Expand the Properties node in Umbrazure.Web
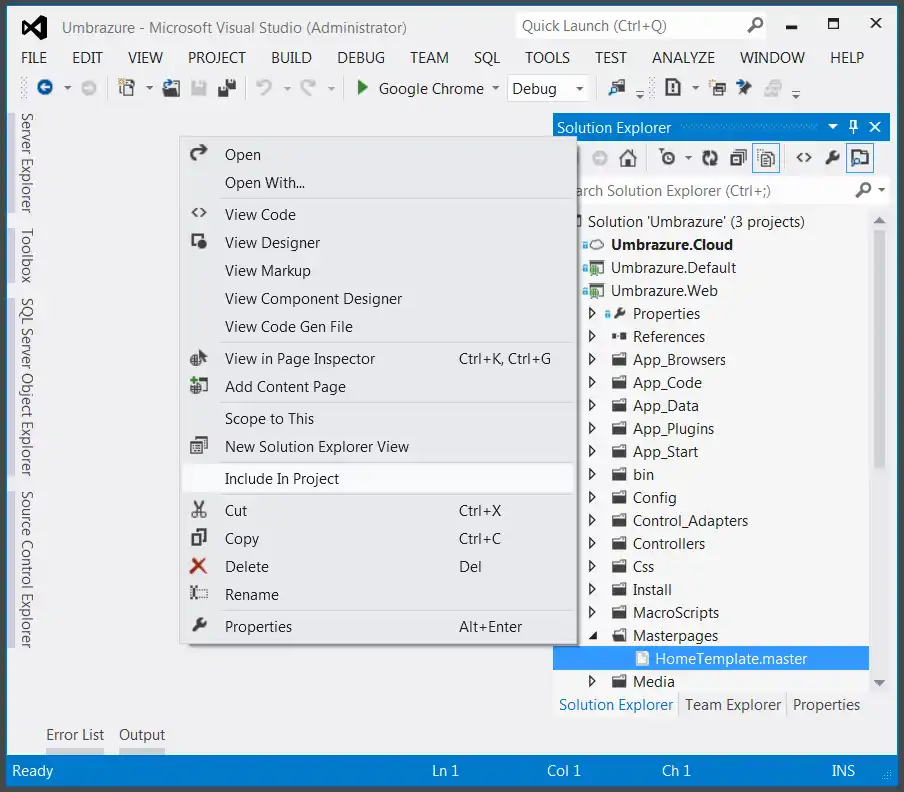Image resolution: width=904 pixels, height=792 pixels. pyautogui.click(x=592, y=314)
